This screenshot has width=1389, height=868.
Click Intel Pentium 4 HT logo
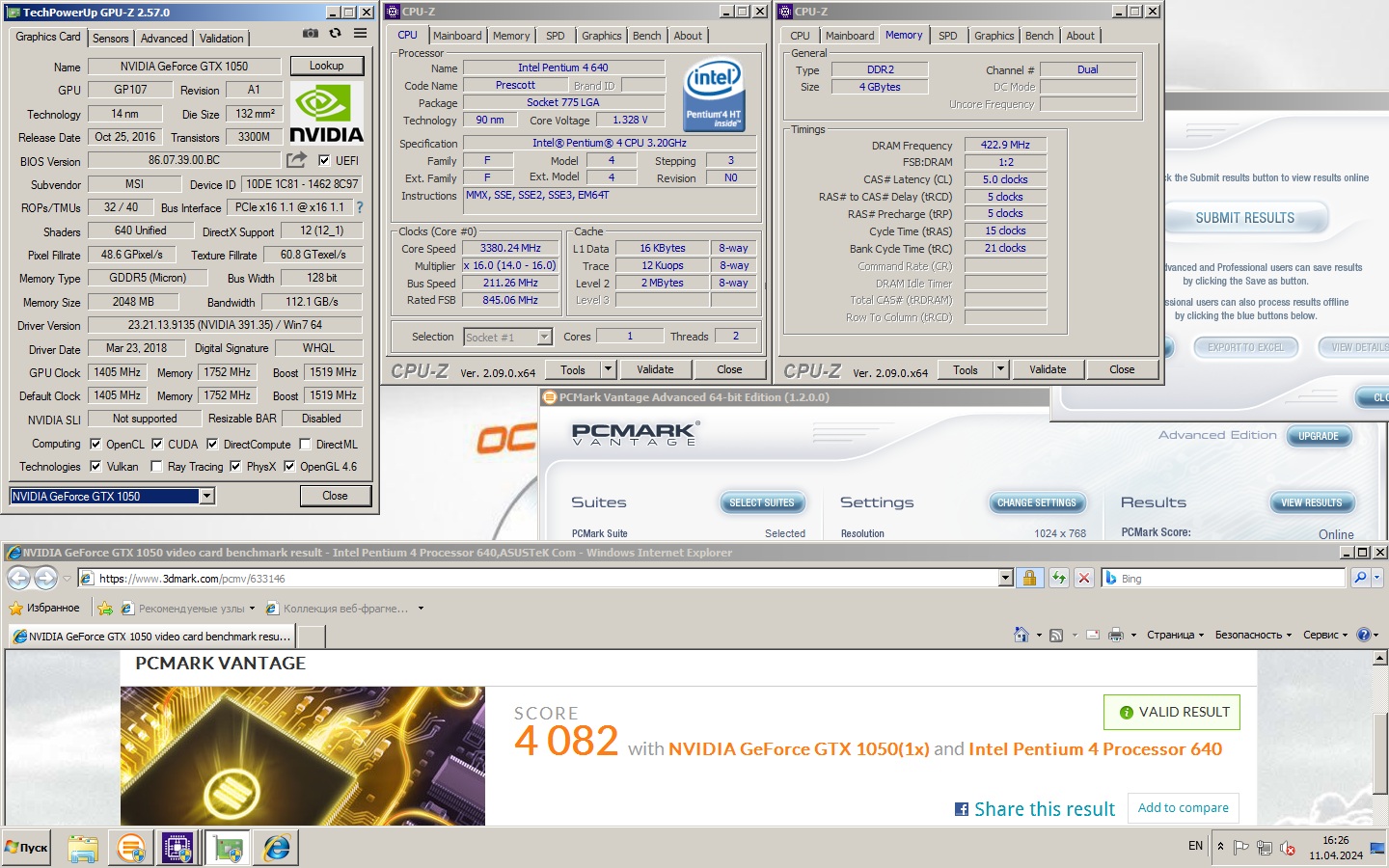[714, 95]
